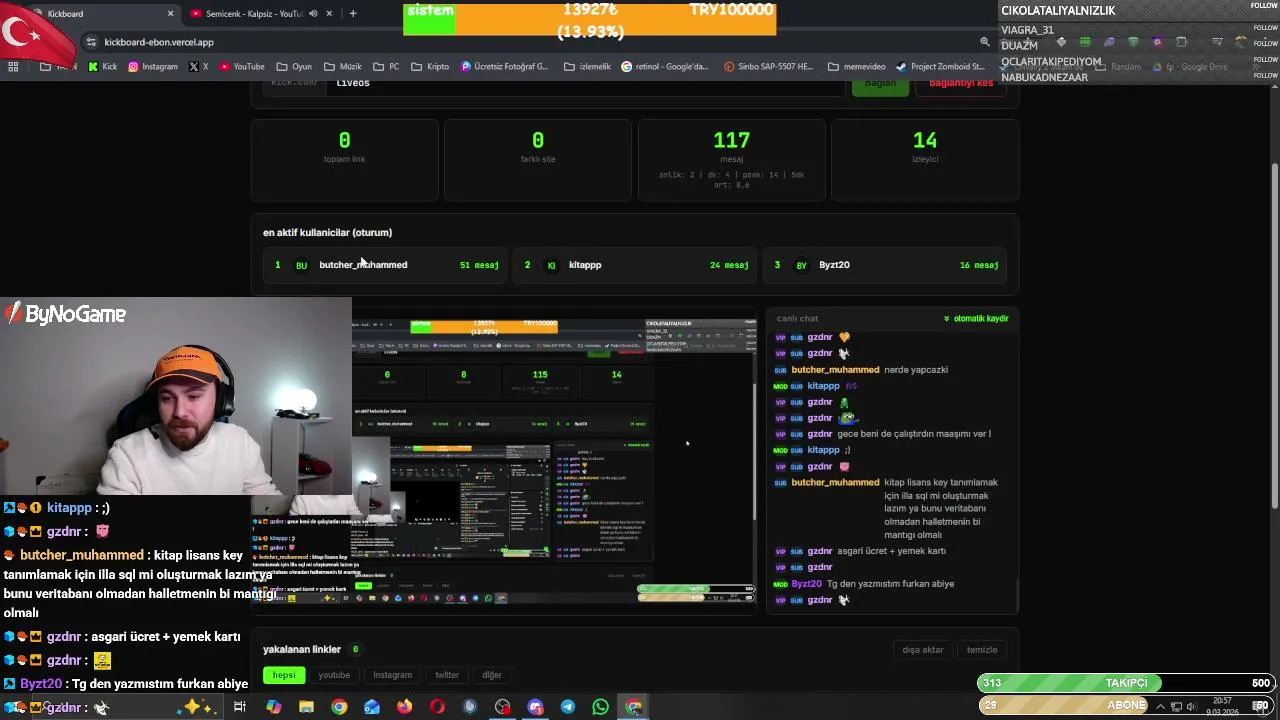Open a new browser tab
The width and height of the screenshot is (1280, 720).
tap(353, 14)
